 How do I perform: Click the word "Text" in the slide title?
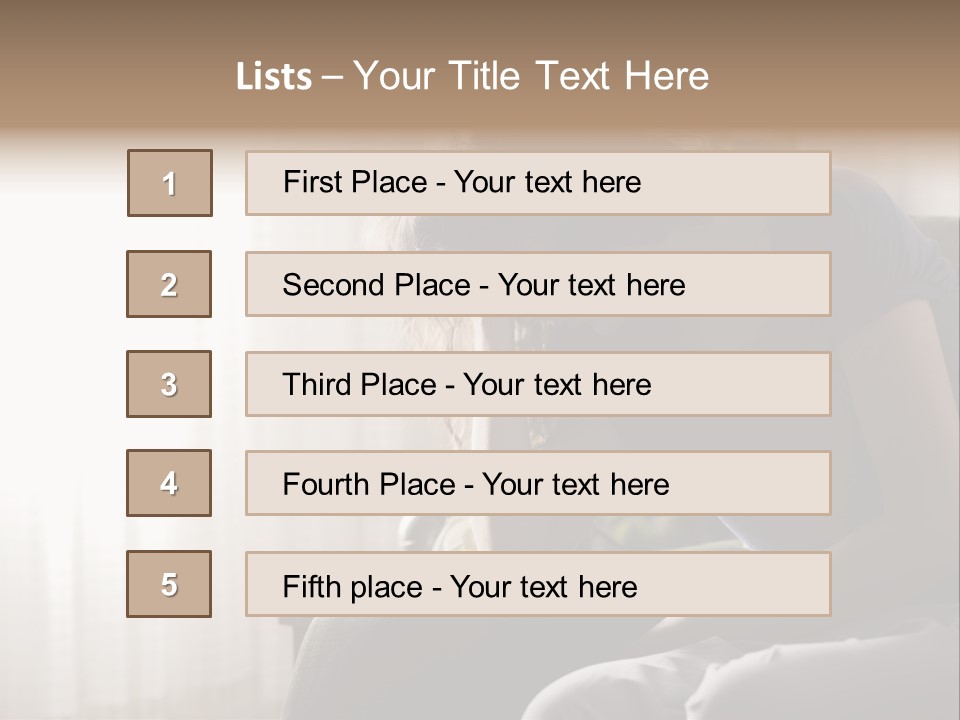click(573, 77)
